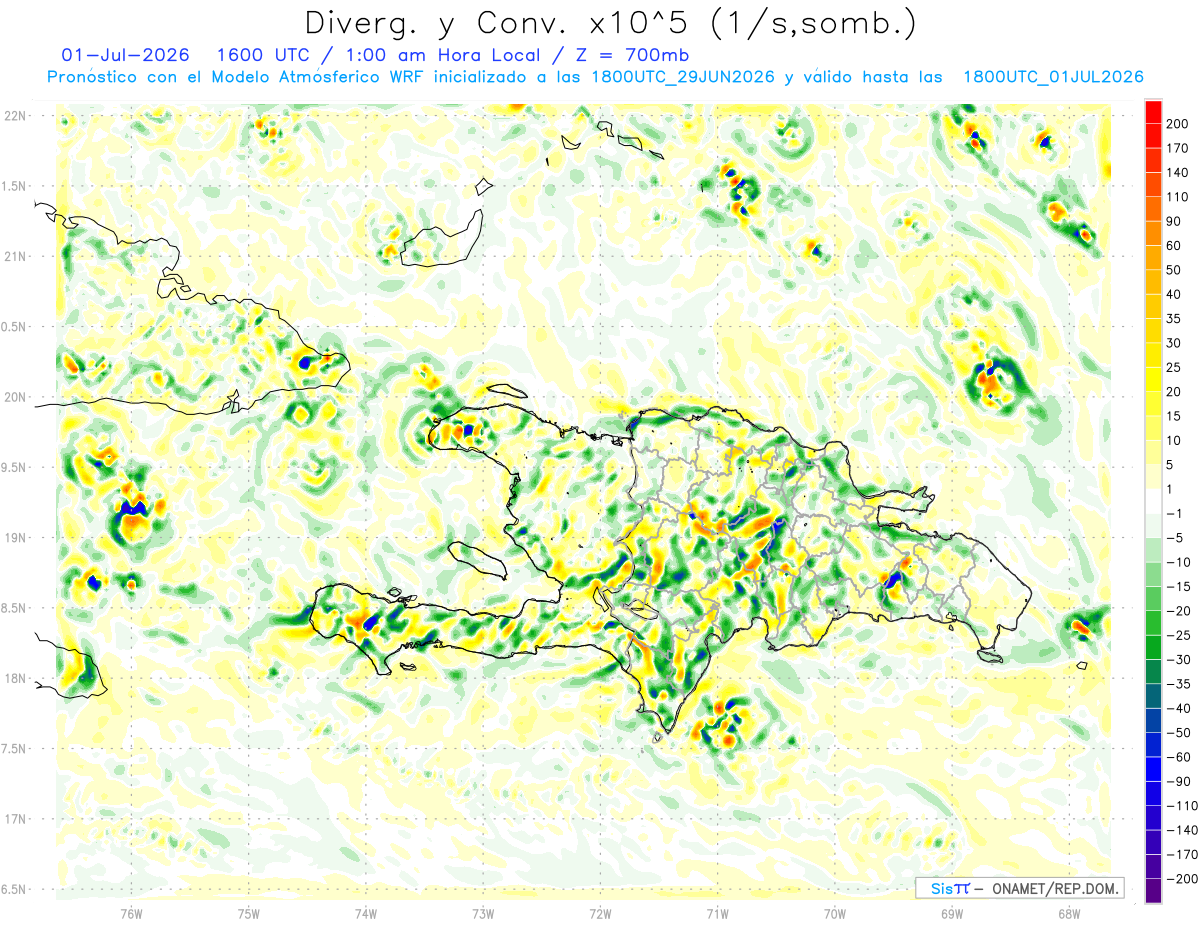The width and height of the screenshot is (1200, 927).
Task: Click the '140' value on the color scale
Action: (1178, 173)
